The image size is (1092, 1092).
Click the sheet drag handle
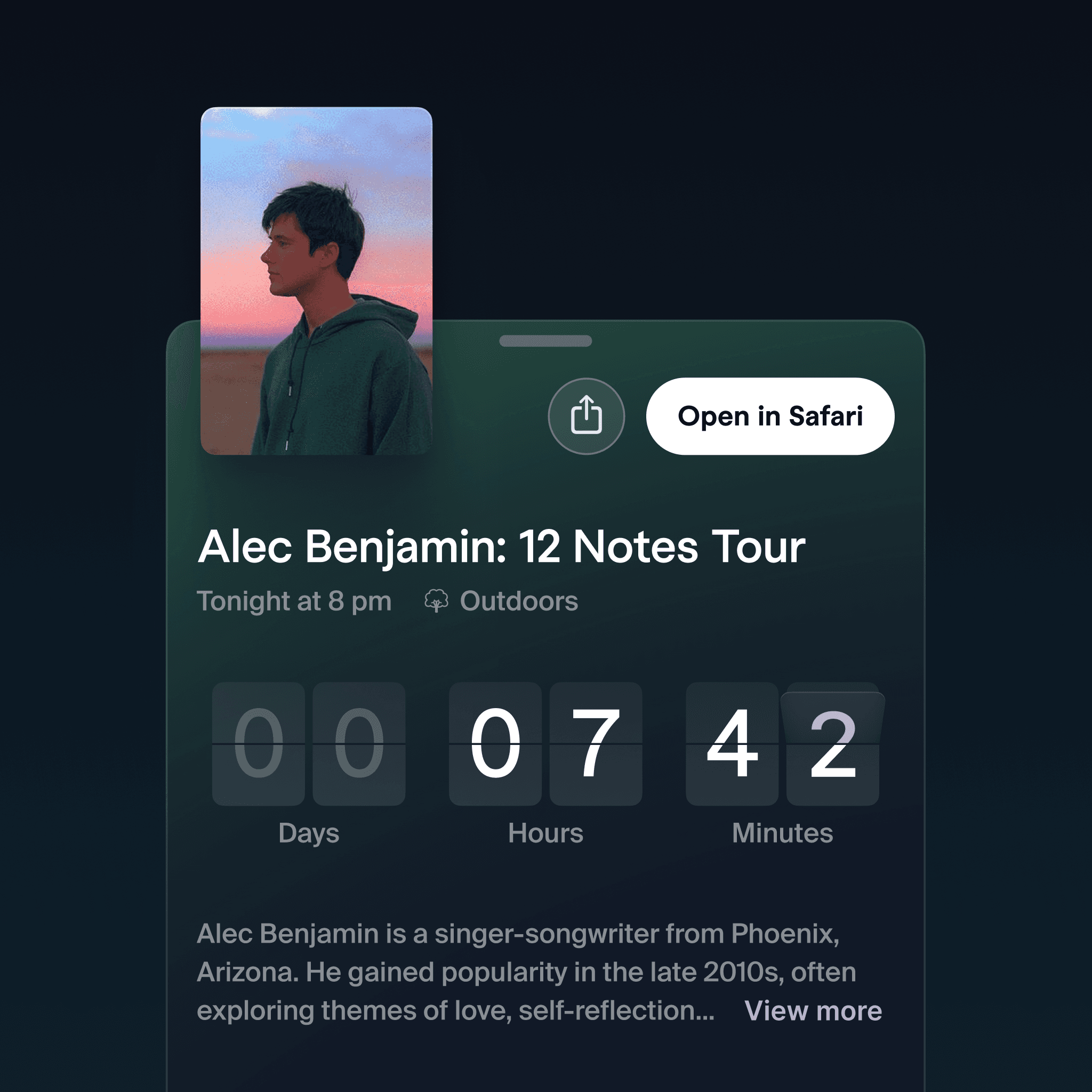[x=545, y=341]
